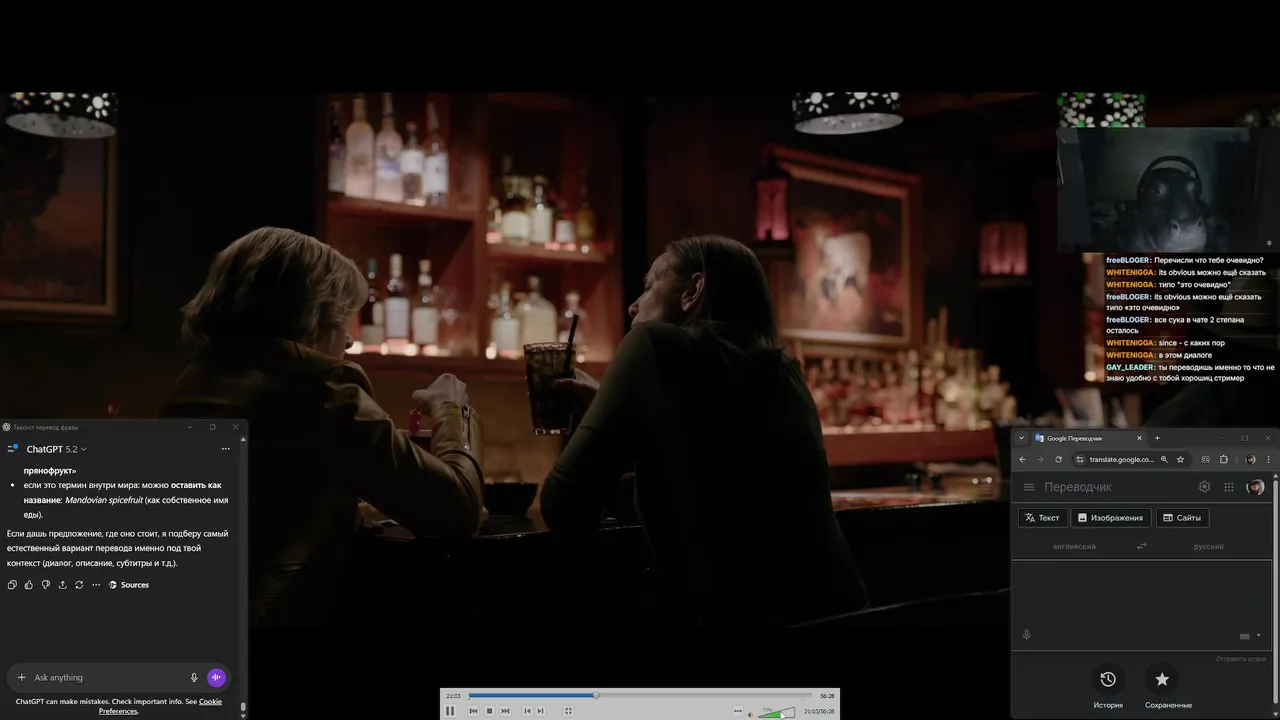Click the 21:03/56:28 time display
Image resolution: width=1280 pixels, height=720 pixels.
point(819,711)
